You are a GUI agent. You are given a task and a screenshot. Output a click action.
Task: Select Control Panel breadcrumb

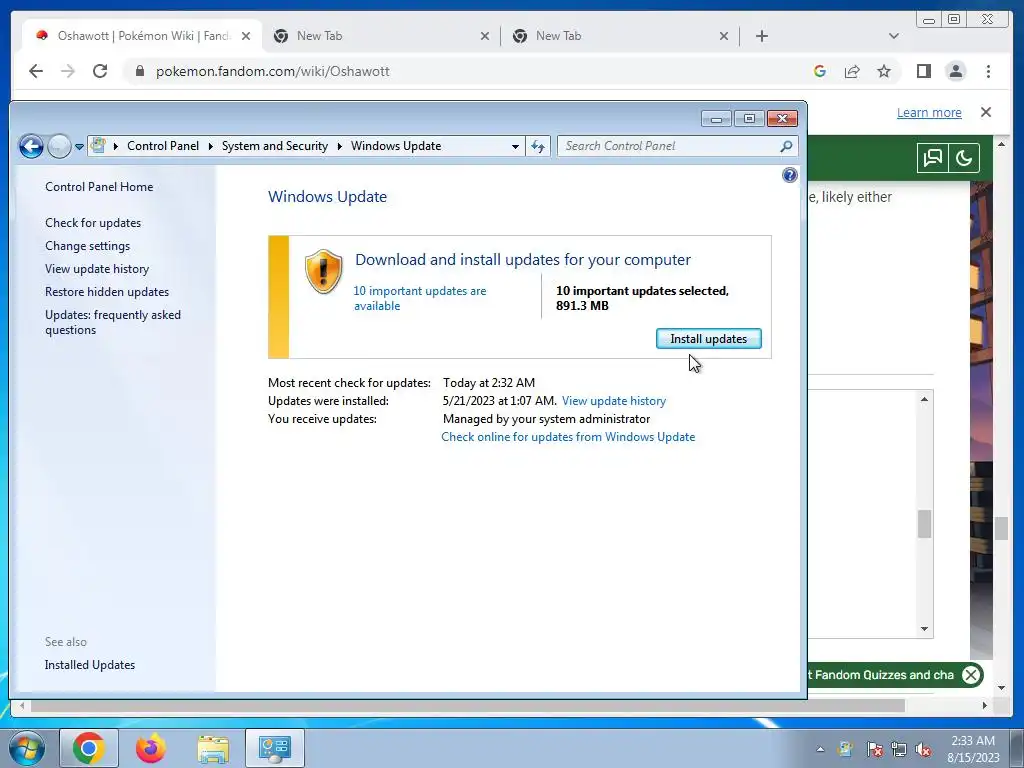(x=163, y=146)
